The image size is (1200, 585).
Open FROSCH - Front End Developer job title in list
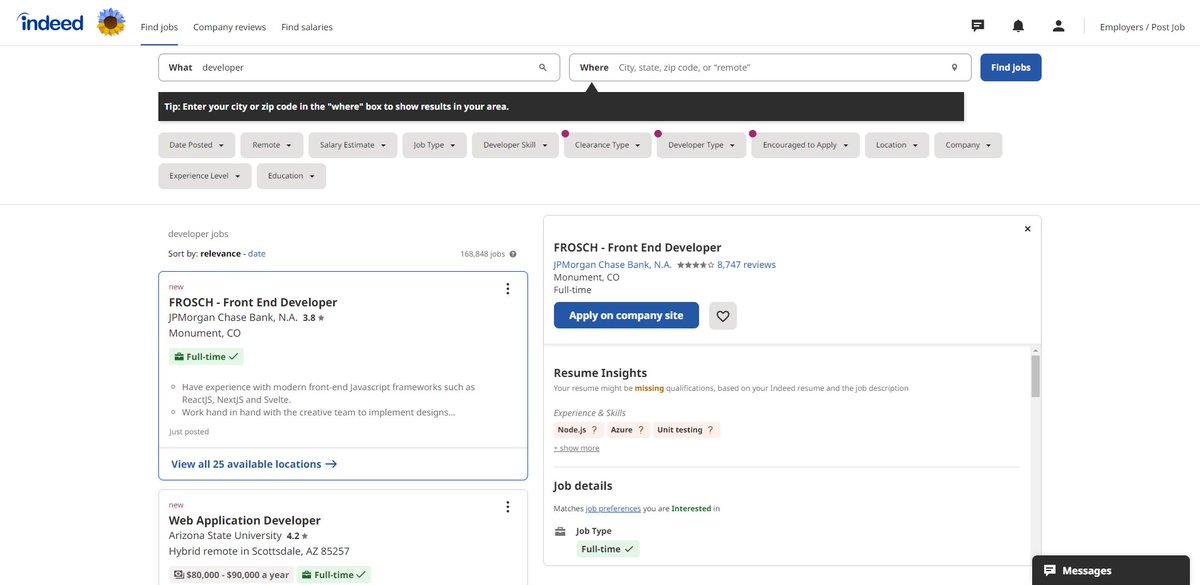(x=253, y=302)
